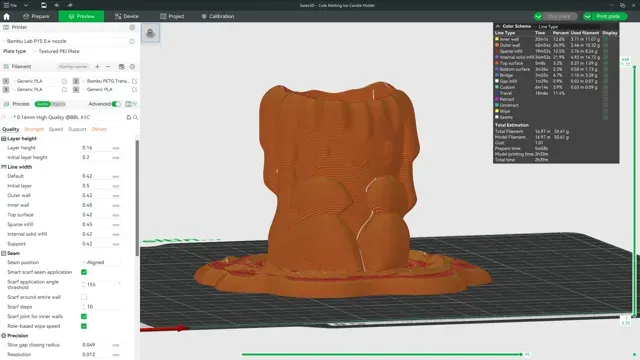The width and height of the screenshot is (640, 360).
Task: Click the horizontal move progress slider handle
Action: pyautogui.click(x=521, y=354)
